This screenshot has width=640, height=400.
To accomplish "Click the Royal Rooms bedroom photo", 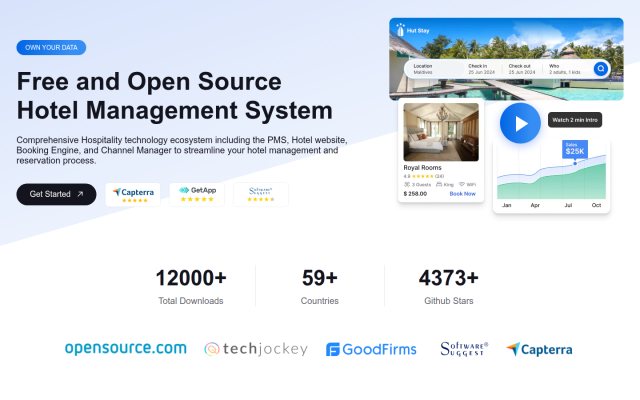I will (441, 132).
